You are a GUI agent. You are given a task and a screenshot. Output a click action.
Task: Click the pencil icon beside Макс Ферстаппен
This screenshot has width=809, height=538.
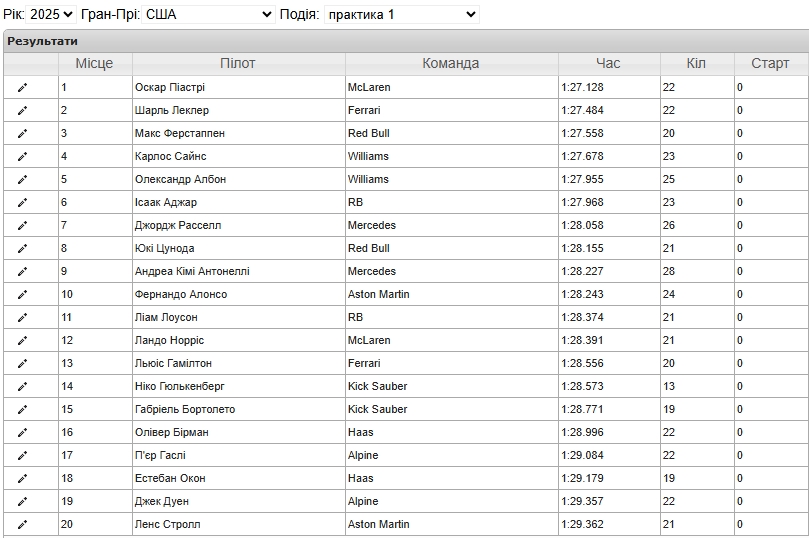click(22, 134)
